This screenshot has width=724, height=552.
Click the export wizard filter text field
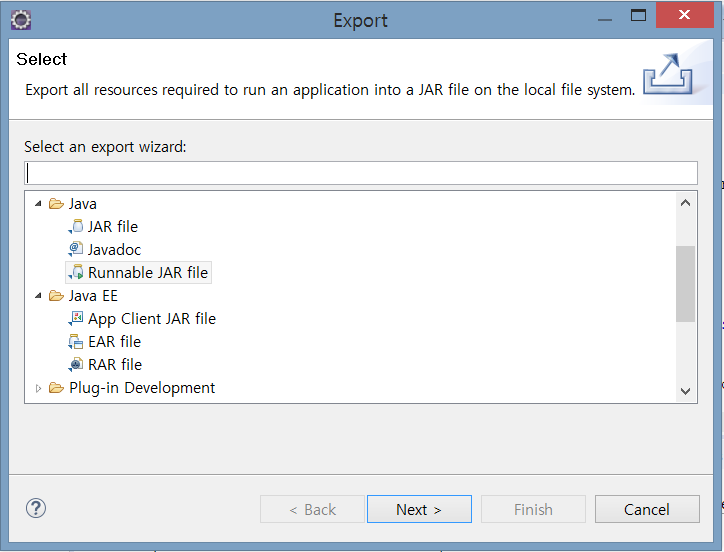pos(360,173)
